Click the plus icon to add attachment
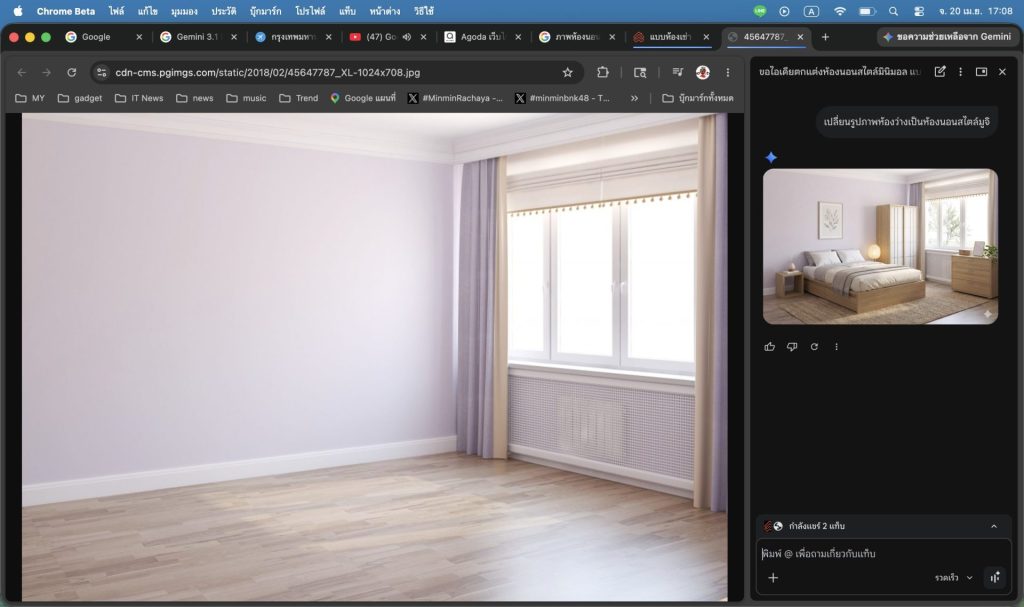 click(773, 577)
